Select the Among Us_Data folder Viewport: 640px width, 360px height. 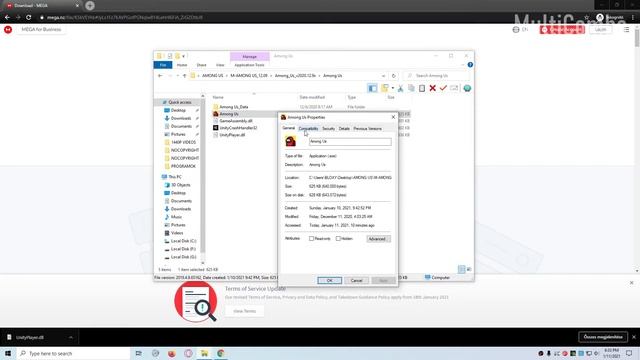(233, 107)
